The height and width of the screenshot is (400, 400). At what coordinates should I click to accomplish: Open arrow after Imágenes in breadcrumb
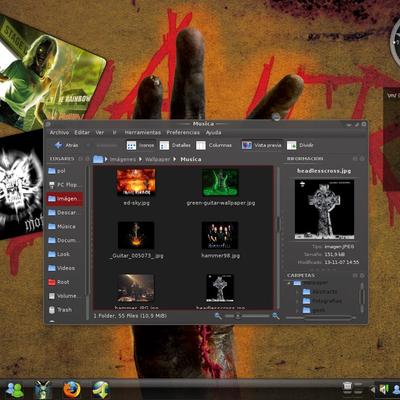click(140, 159)
